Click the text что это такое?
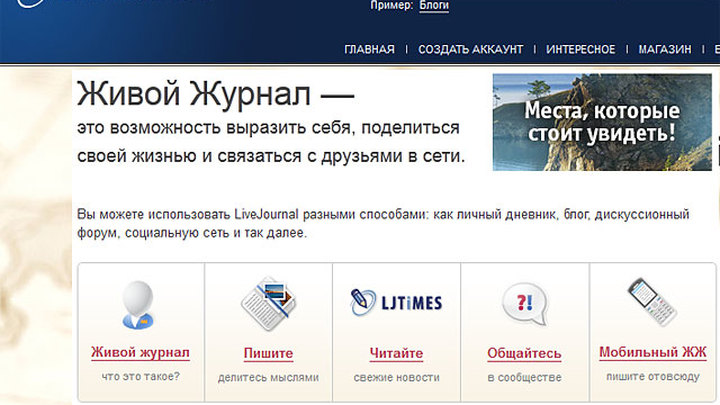 coord(141,377)
